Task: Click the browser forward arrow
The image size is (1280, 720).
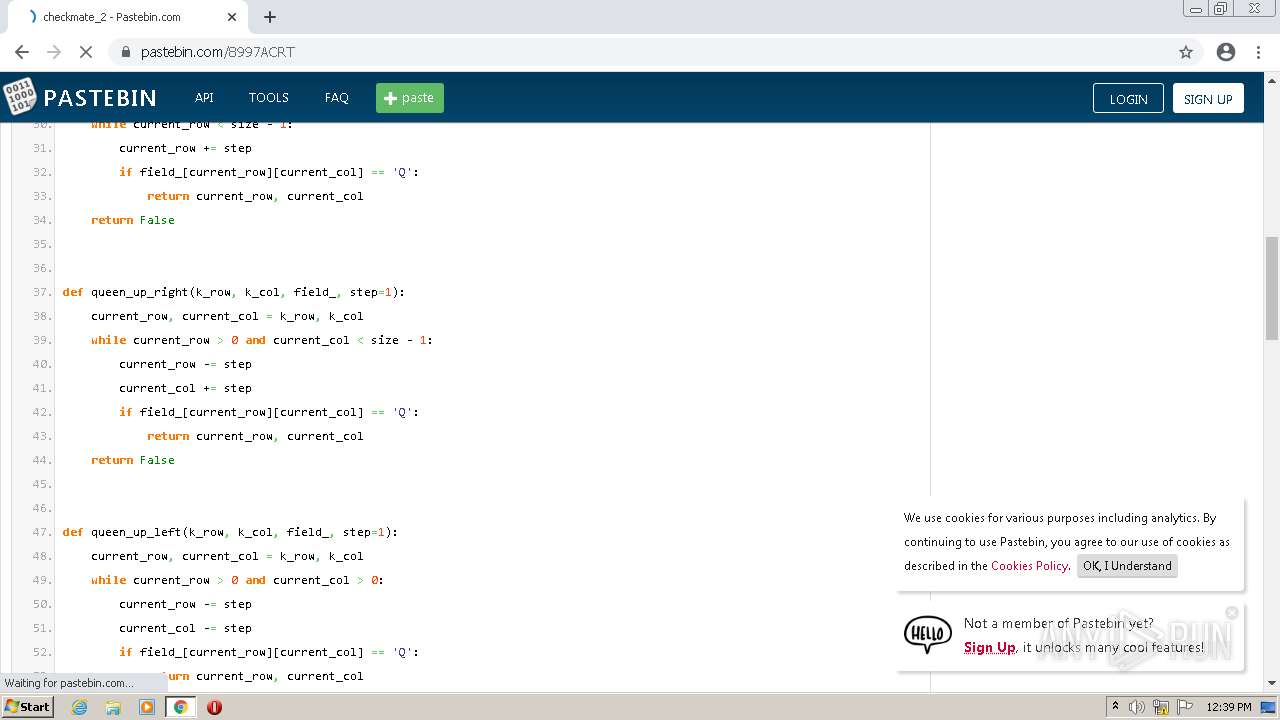Action: 54,52
